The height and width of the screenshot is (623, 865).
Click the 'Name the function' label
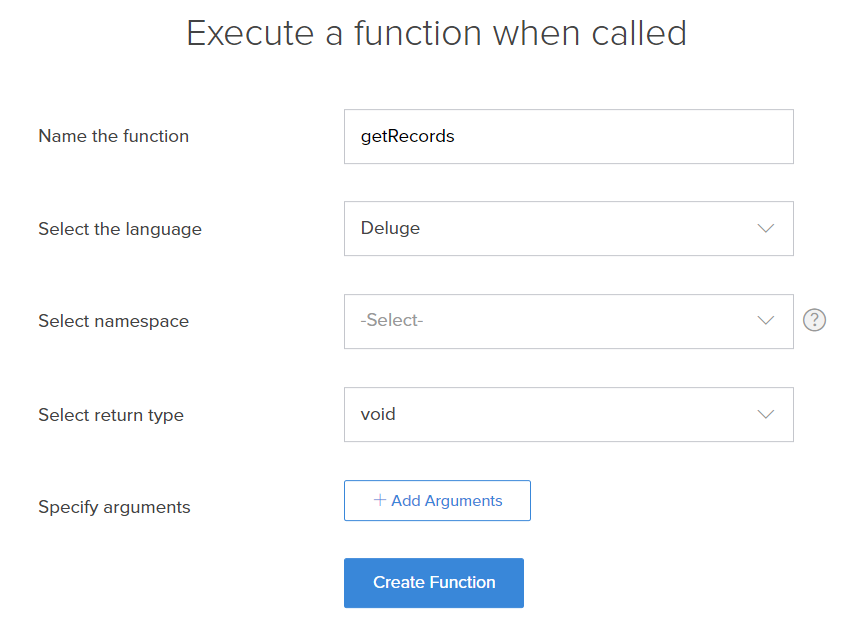tap(114, 136)
